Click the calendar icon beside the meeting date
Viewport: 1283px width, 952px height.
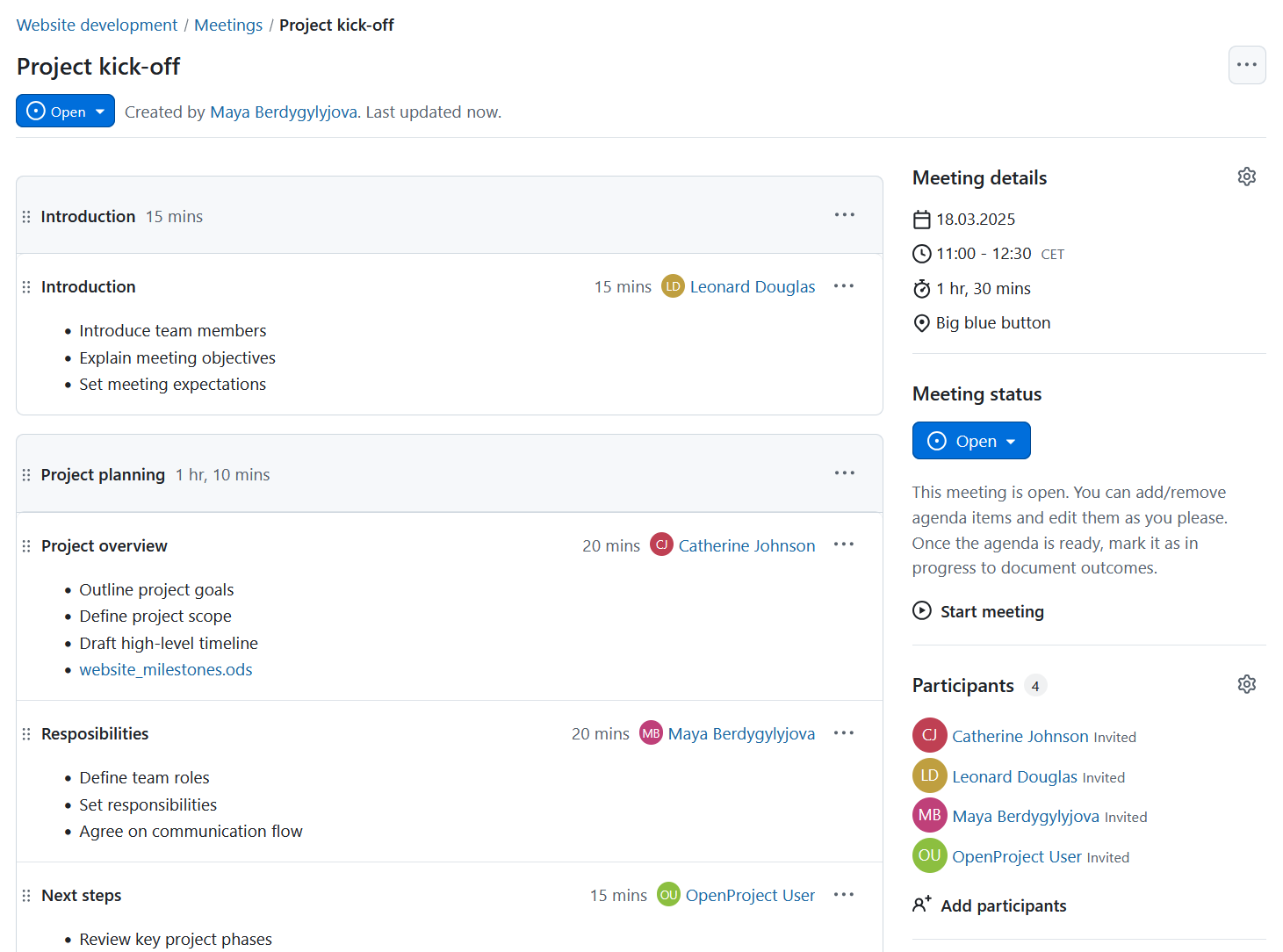(x=921, y=219)
